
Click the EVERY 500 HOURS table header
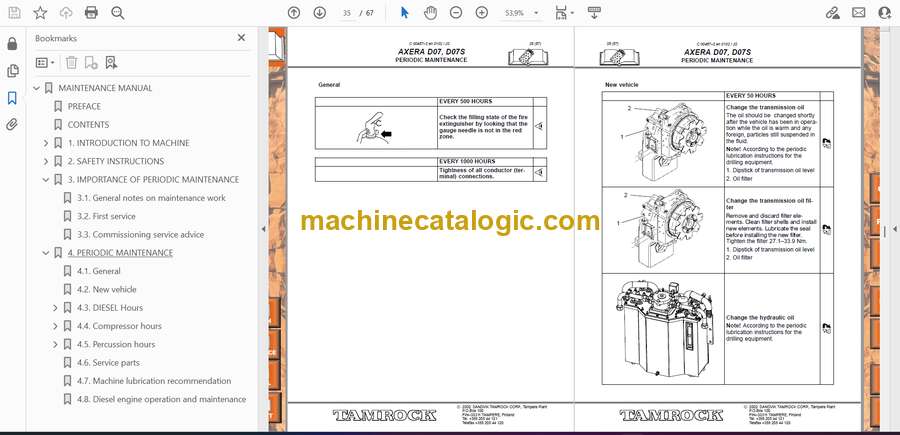pos(465,102)
